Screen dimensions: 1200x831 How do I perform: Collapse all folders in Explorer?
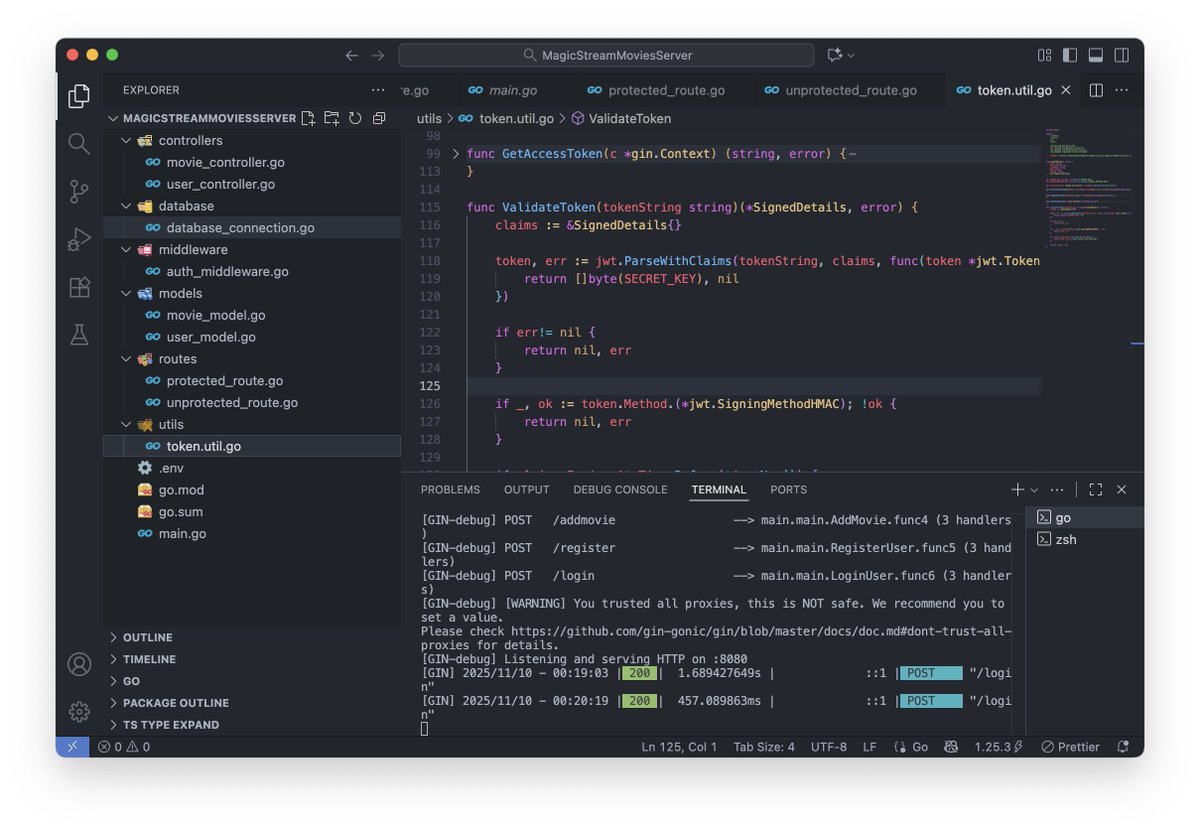[x=379, y=118]
